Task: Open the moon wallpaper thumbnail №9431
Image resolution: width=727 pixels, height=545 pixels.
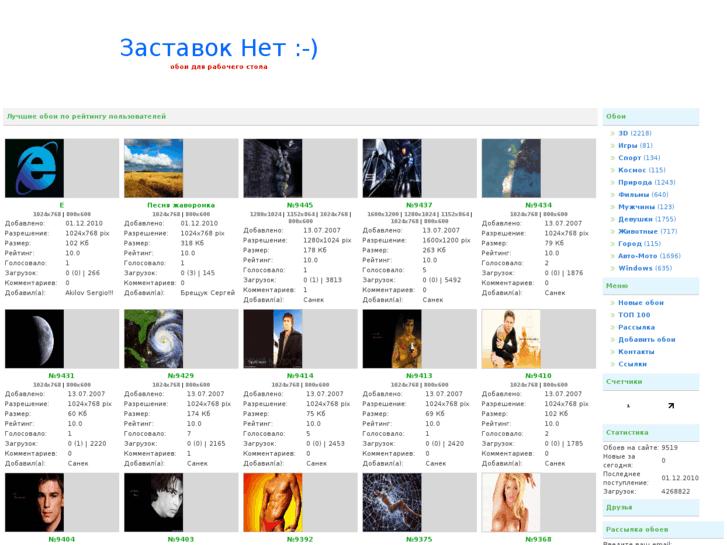Action: (x=34, y=339)
